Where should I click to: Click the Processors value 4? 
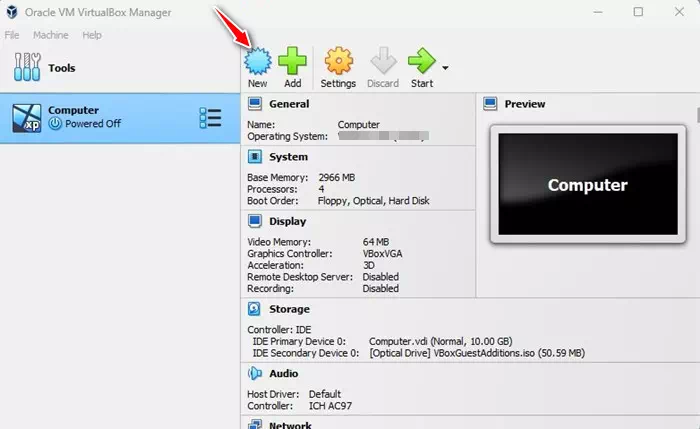321,189
